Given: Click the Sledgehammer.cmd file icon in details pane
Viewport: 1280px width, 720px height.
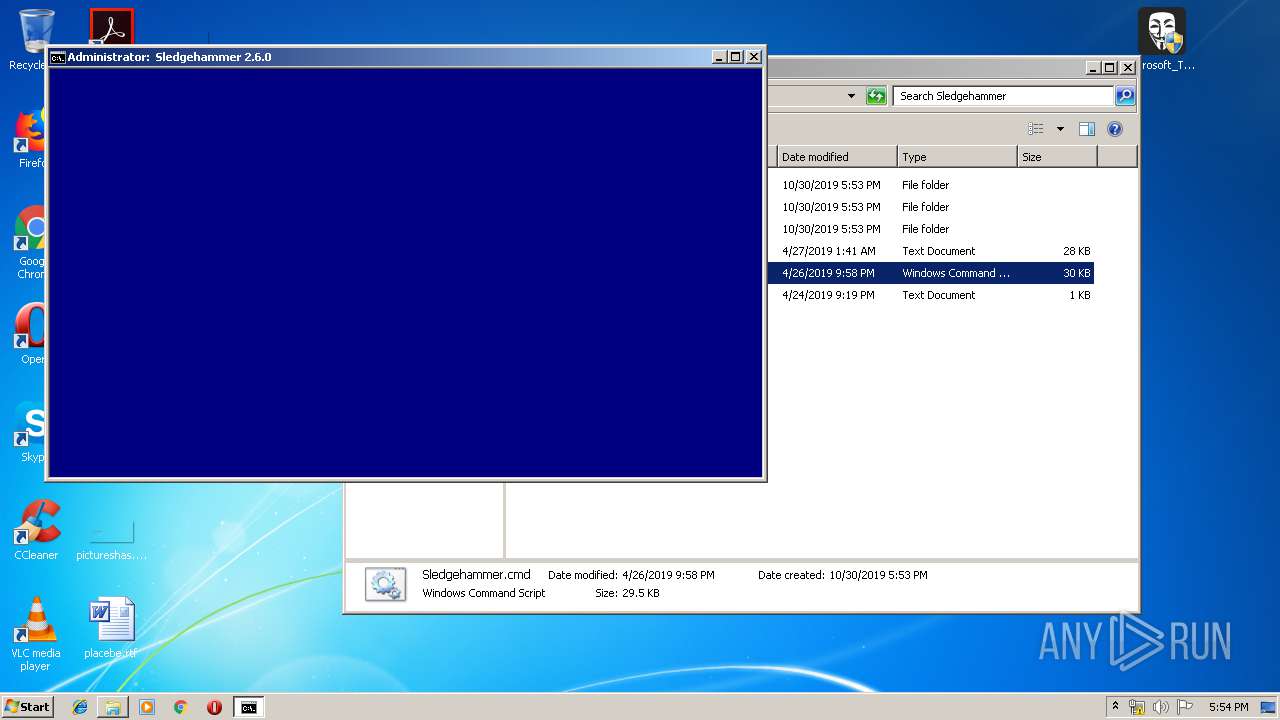Looking at the screenshot, I should click(x=385, y=584).
